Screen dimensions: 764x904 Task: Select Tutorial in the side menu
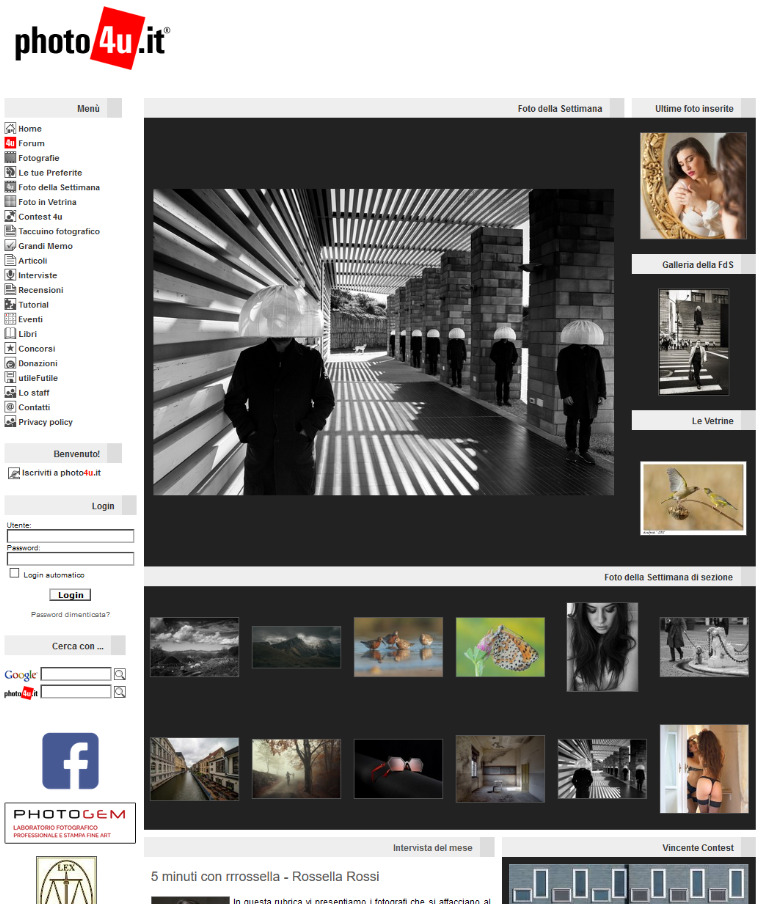tap(33, 305)
